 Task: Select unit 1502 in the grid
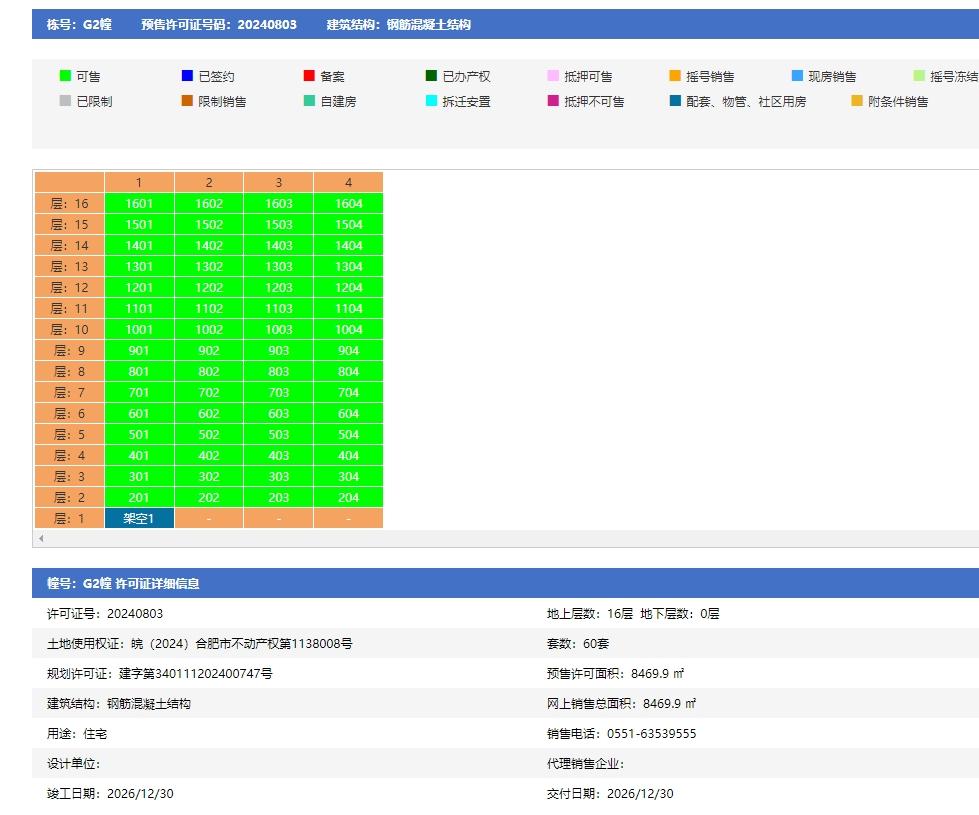pyautogui.click(x=209, y=224)
